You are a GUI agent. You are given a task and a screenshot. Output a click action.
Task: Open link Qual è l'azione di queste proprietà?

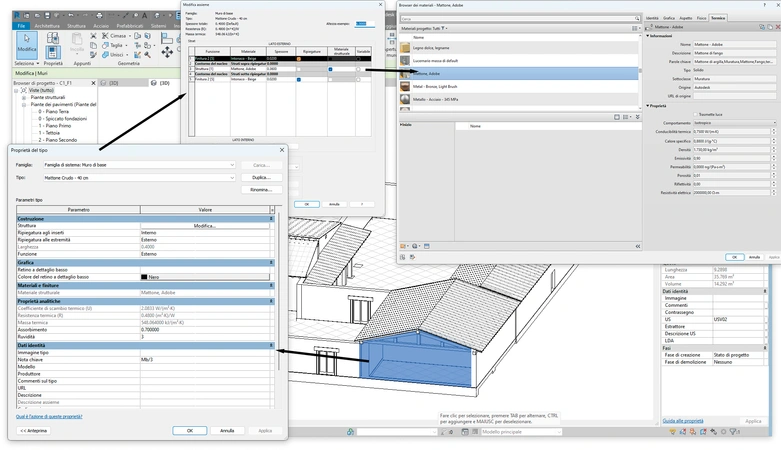coord(49,416)
